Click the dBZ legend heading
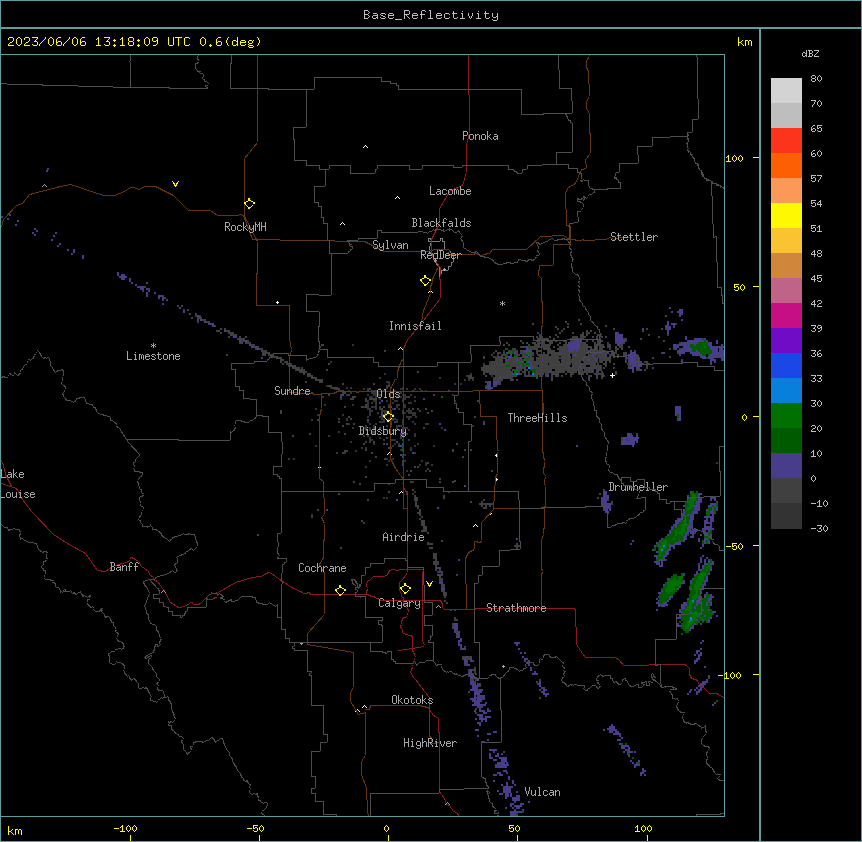 [x=810, y=53]
